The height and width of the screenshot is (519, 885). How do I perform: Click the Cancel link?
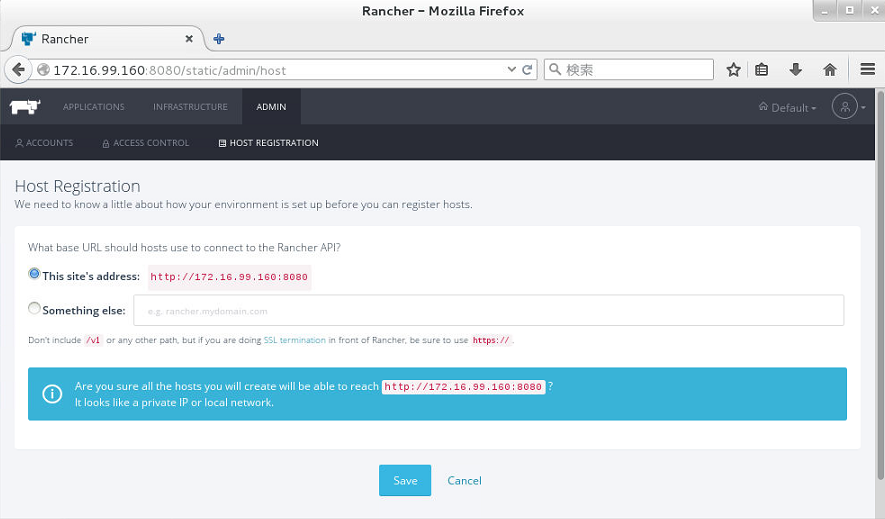[465, 481]
